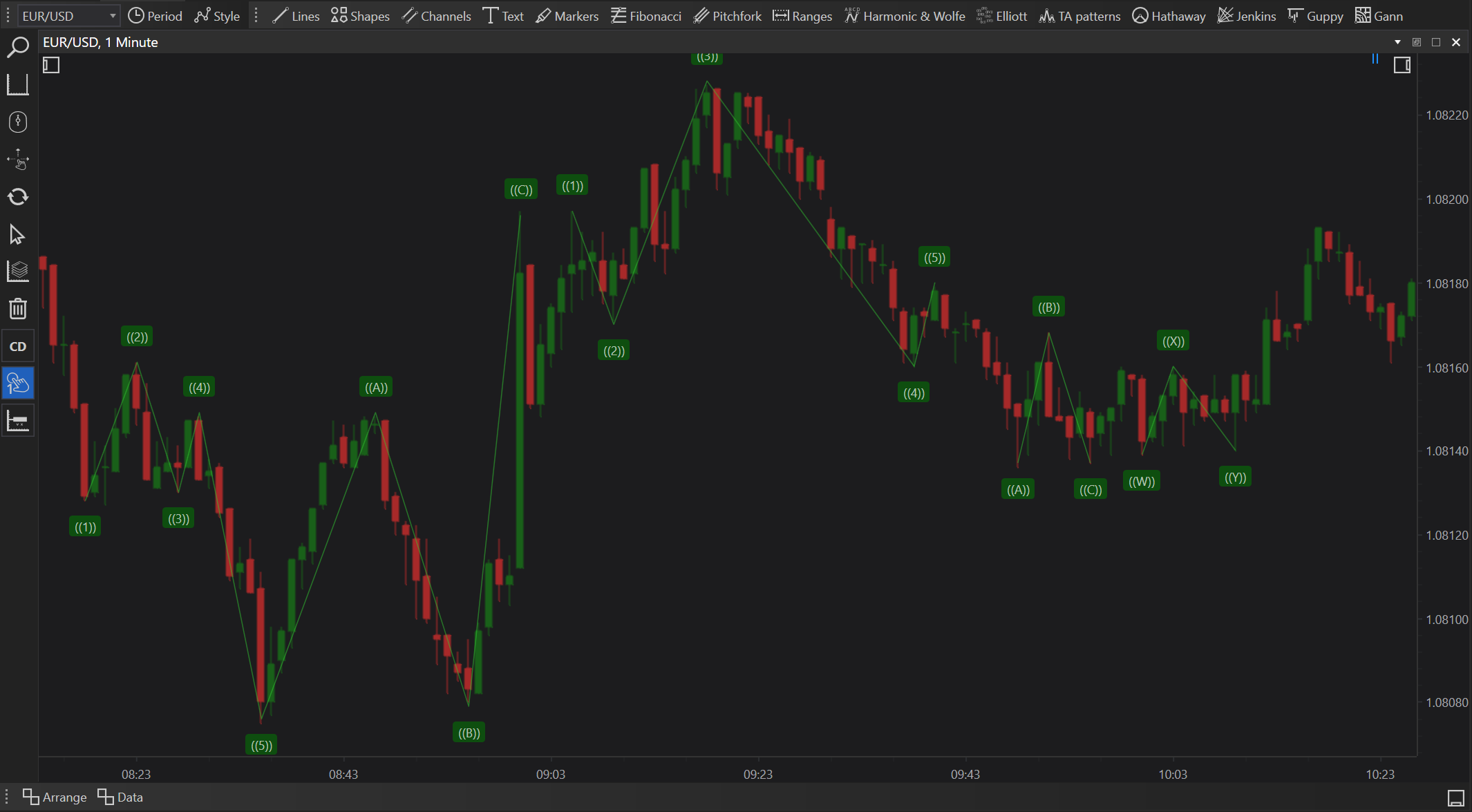Click the ruler measure icon at sidebar bottom
This screenshot has width=1472, height=812.
(17, 421)
